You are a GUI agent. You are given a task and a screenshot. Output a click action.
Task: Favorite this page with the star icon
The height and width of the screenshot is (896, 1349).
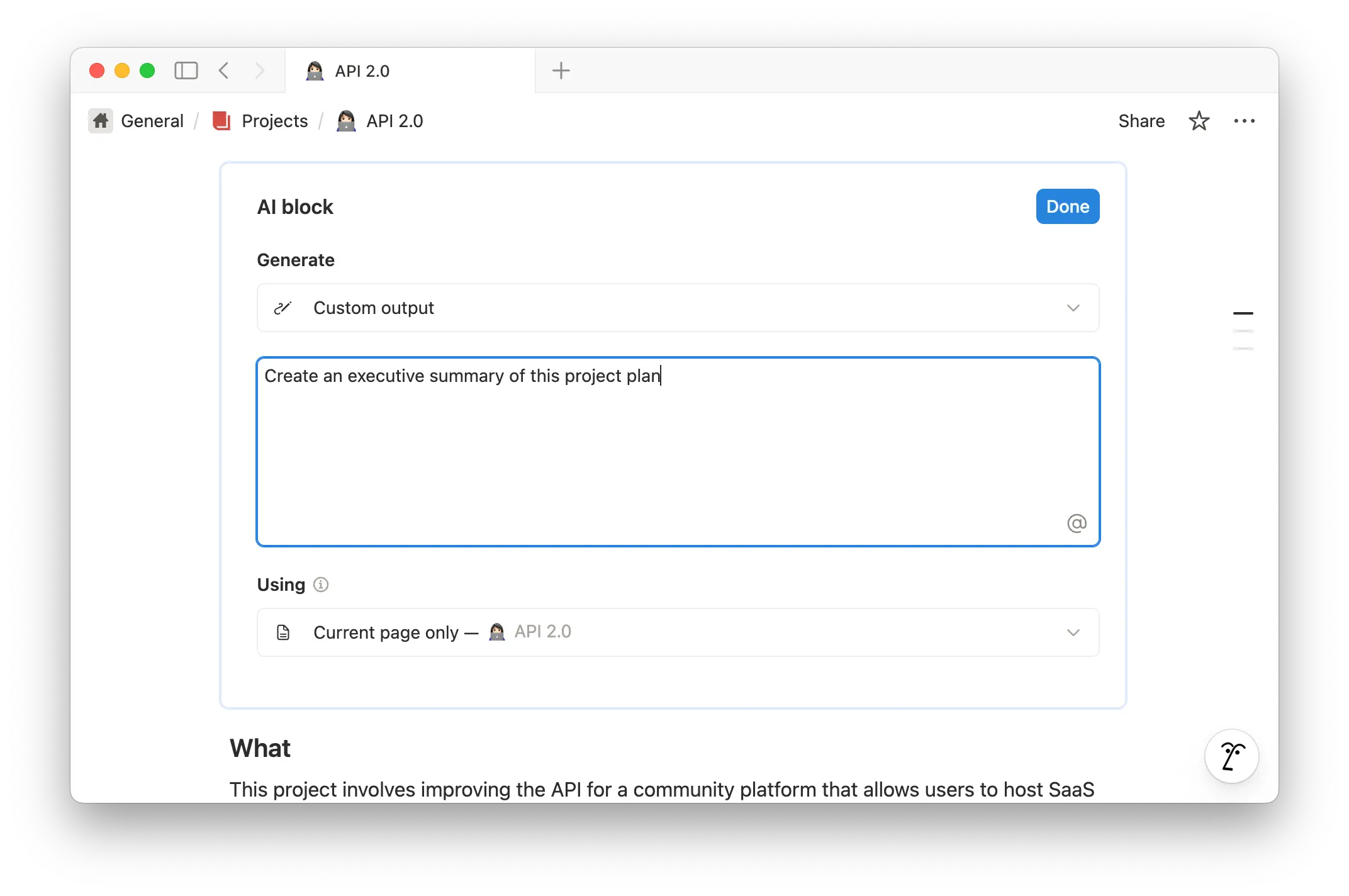1199,121
